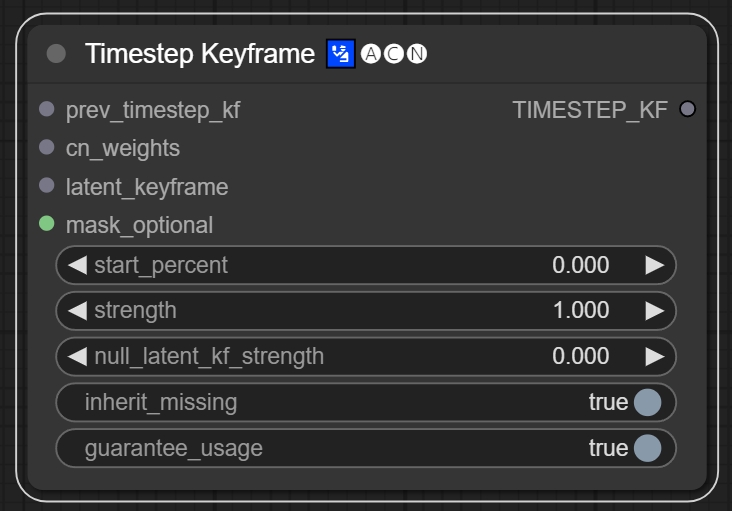Viewport: 732px width, 511px height.
Task: Click the latent_keyframe input socket dot
Action: 47,186
